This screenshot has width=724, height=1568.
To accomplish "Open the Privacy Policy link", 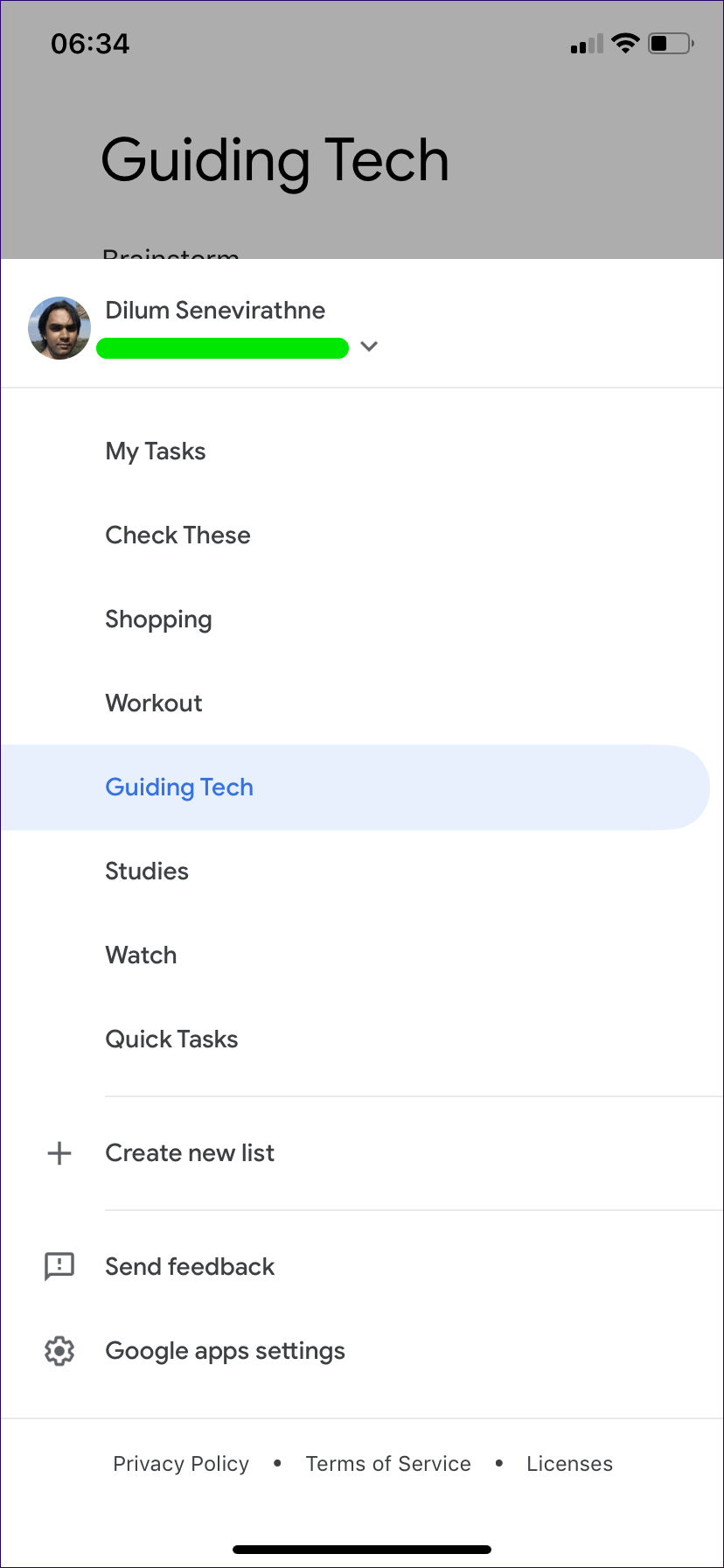I will point(181,1464).
